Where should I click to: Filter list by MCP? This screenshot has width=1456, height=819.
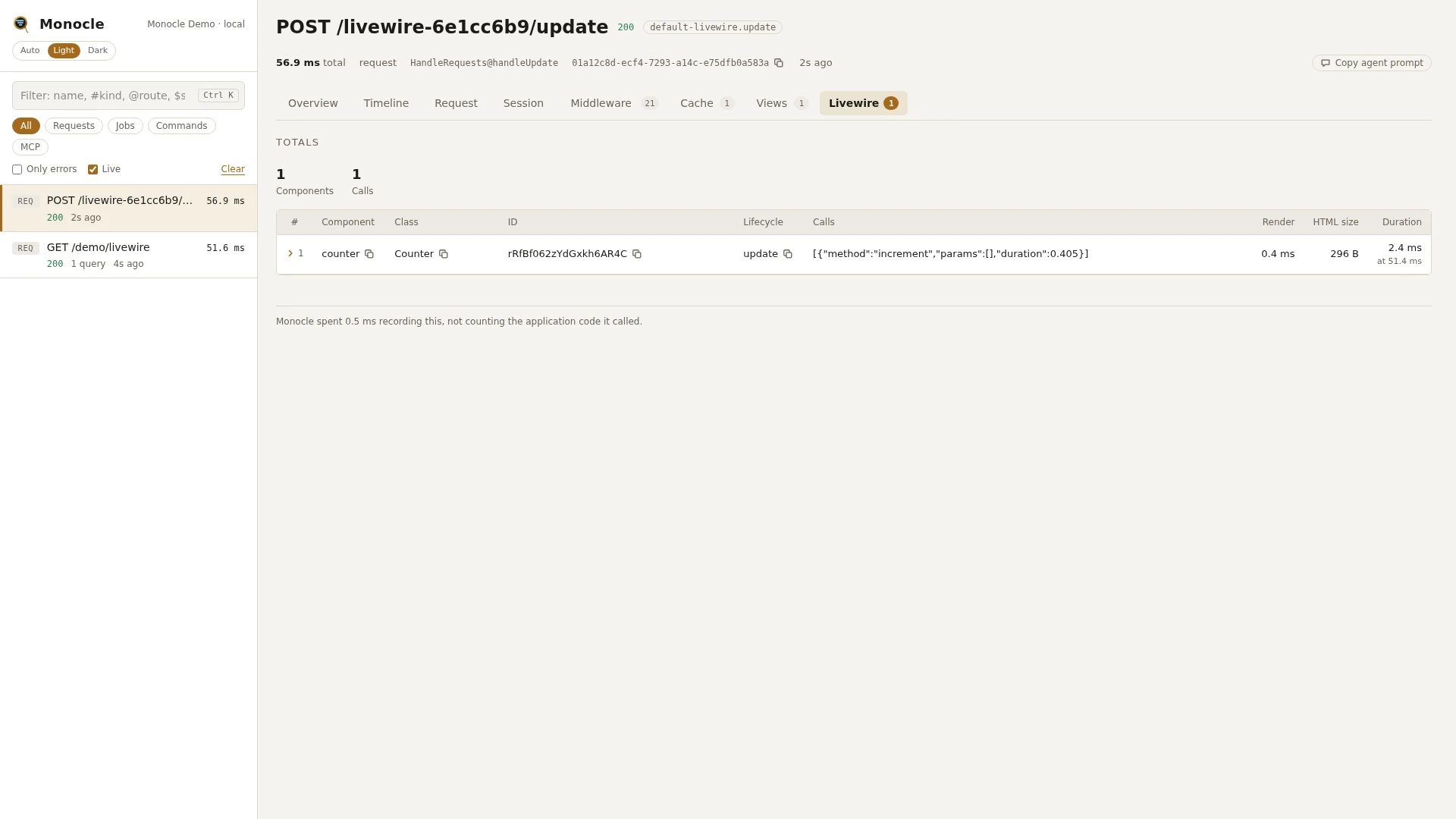tap(30, 147)
